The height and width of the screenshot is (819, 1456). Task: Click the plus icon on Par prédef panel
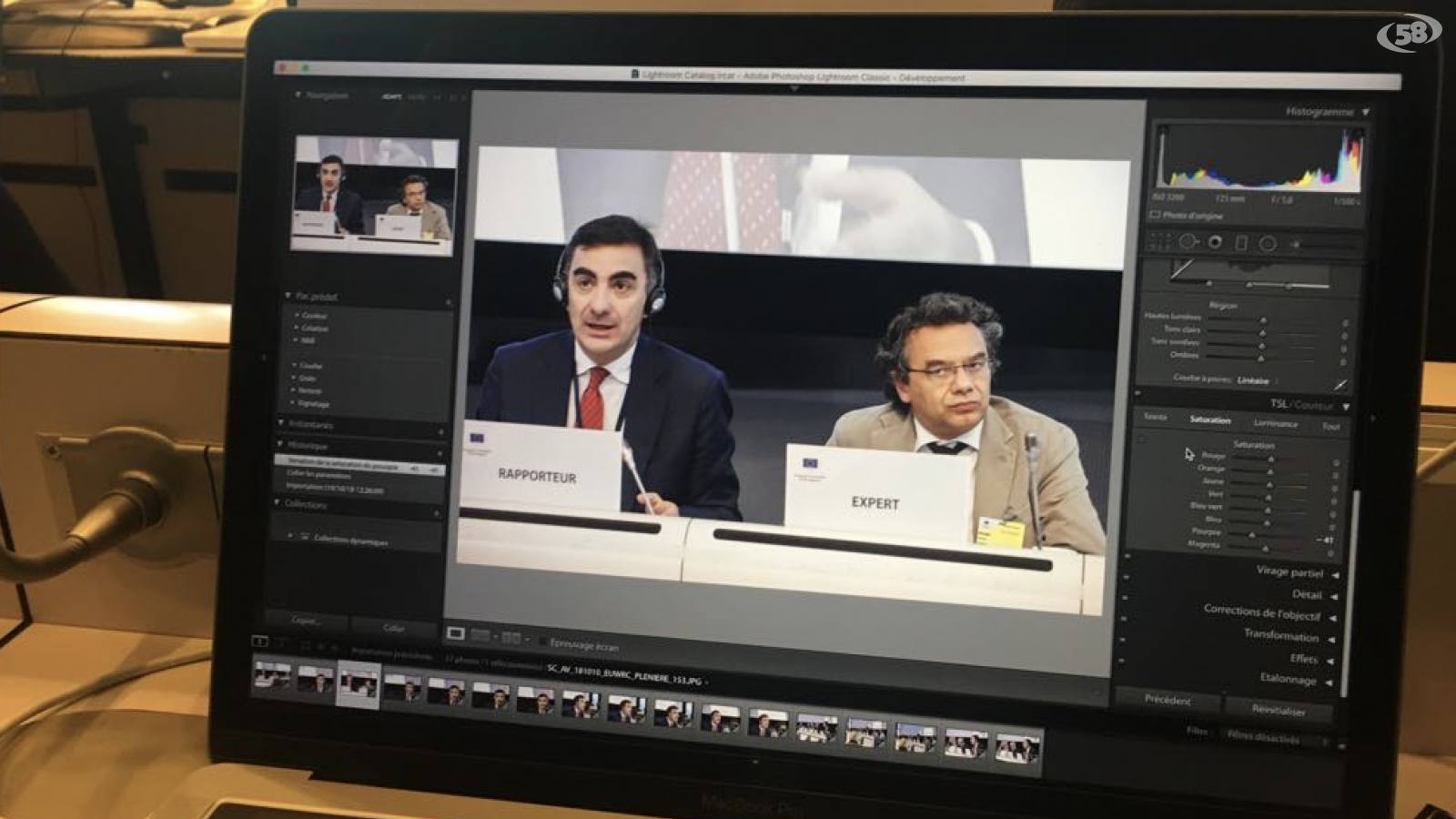[449, 302]
